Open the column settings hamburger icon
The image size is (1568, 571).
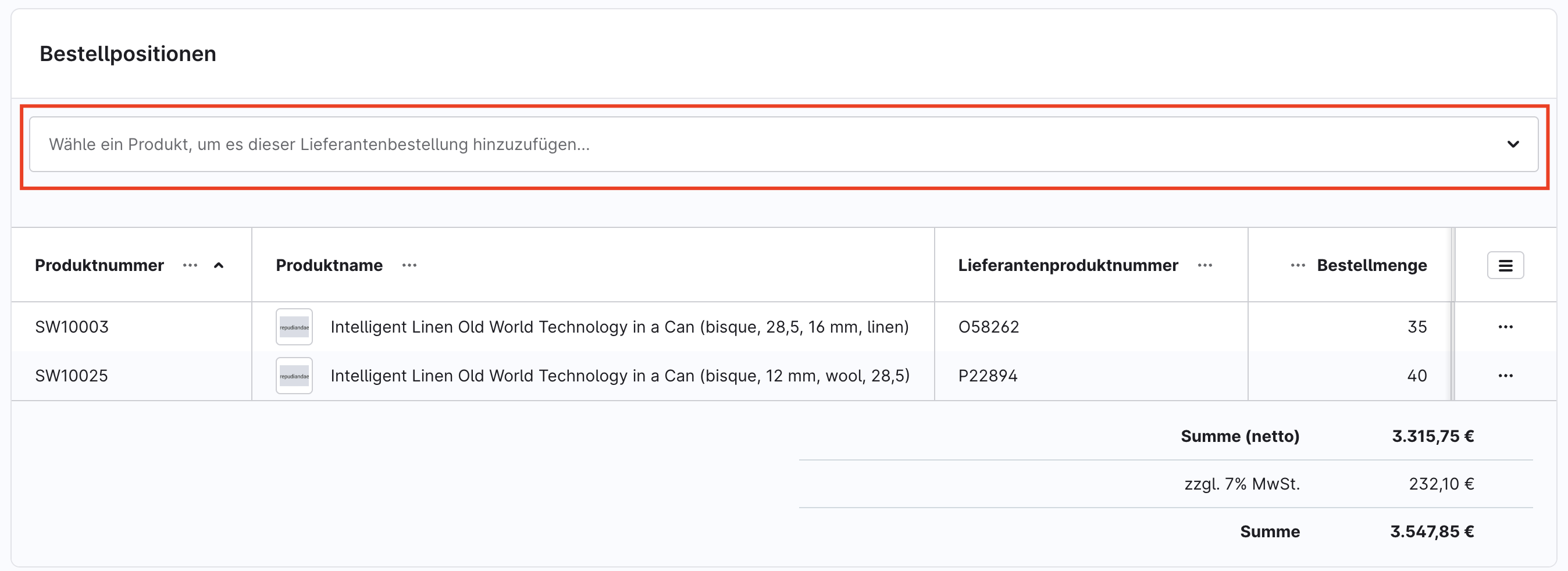click(x=1504, y=265)
